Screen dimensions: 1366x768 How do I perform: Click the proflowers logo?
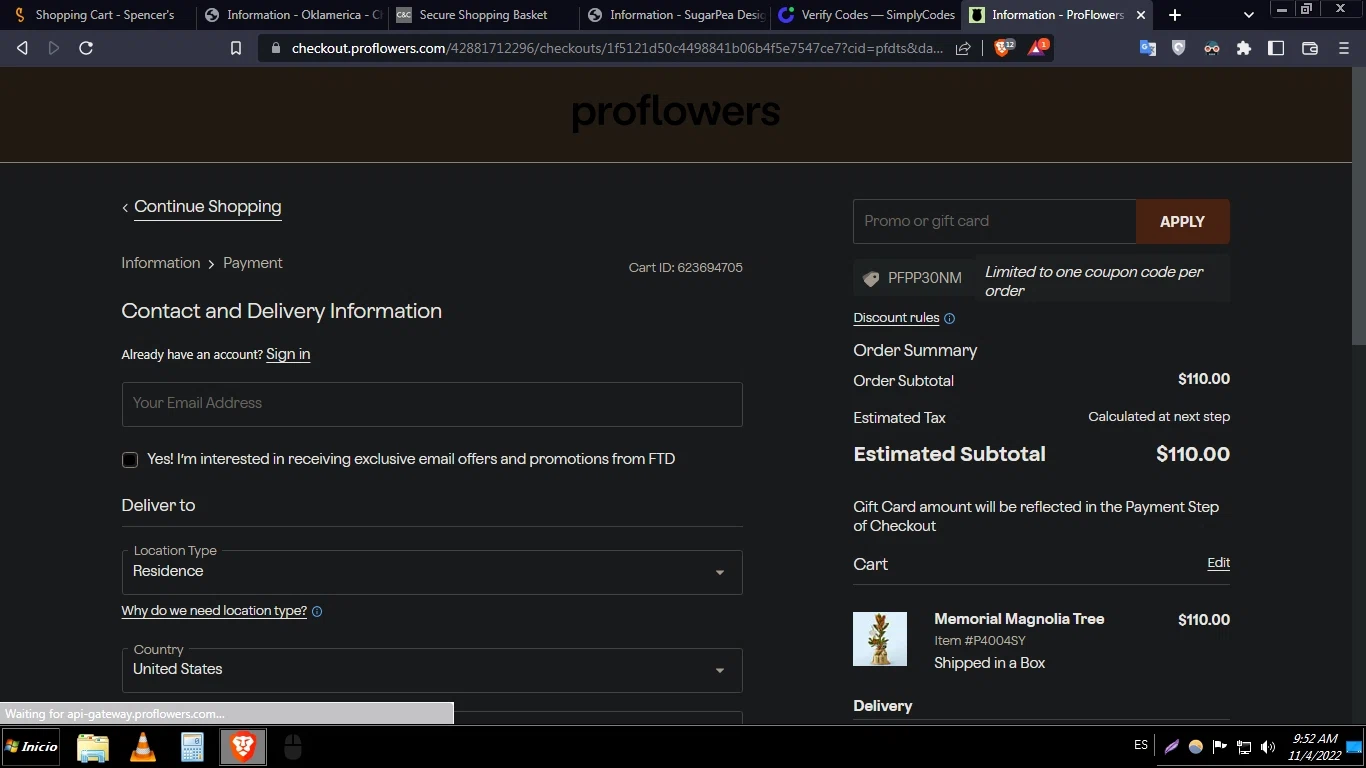tap(676, 112)
